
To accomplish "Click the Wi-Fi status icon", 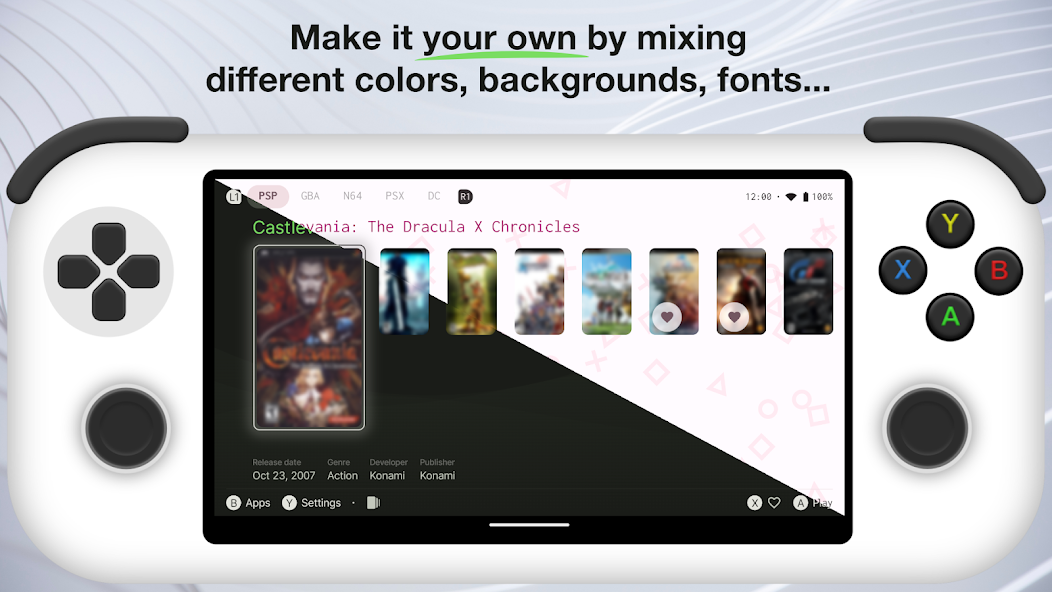I will click(x=791, y=197).
